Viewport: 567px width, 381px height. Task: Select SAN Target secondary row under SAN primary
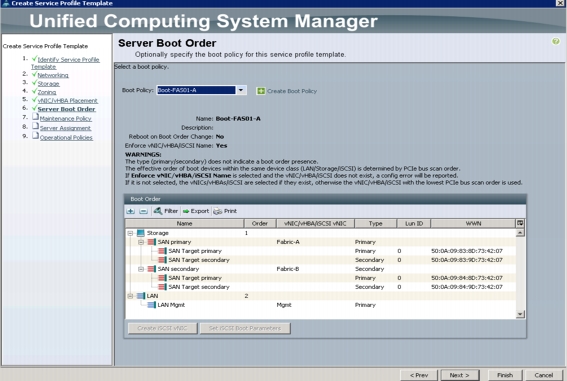click(x=320, y=260)
